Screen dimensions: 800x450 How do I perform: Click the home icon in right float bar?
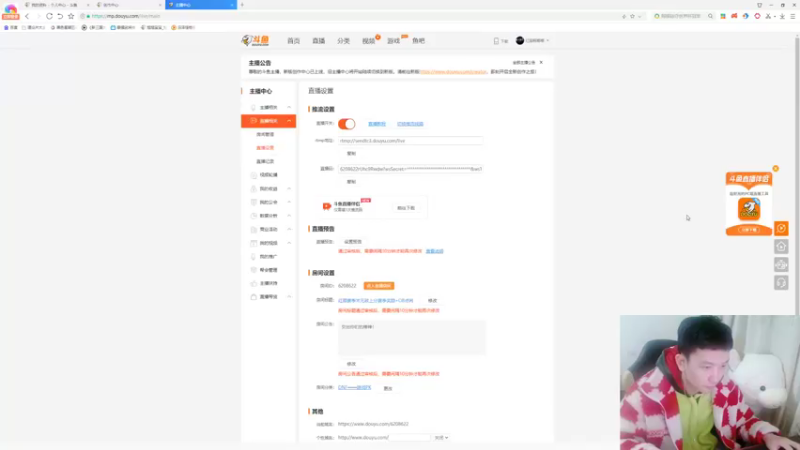[x=781, y=246]
